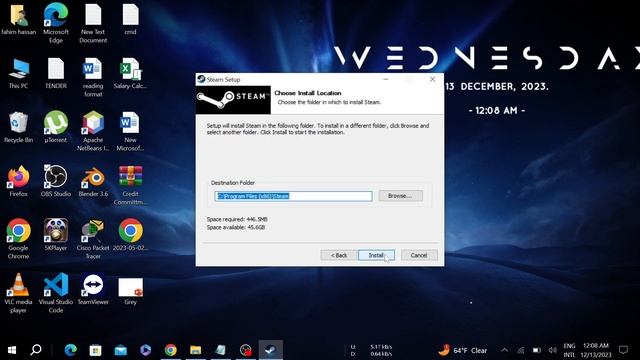Launch the Blender 3.6 shortcut

[93, 181]
